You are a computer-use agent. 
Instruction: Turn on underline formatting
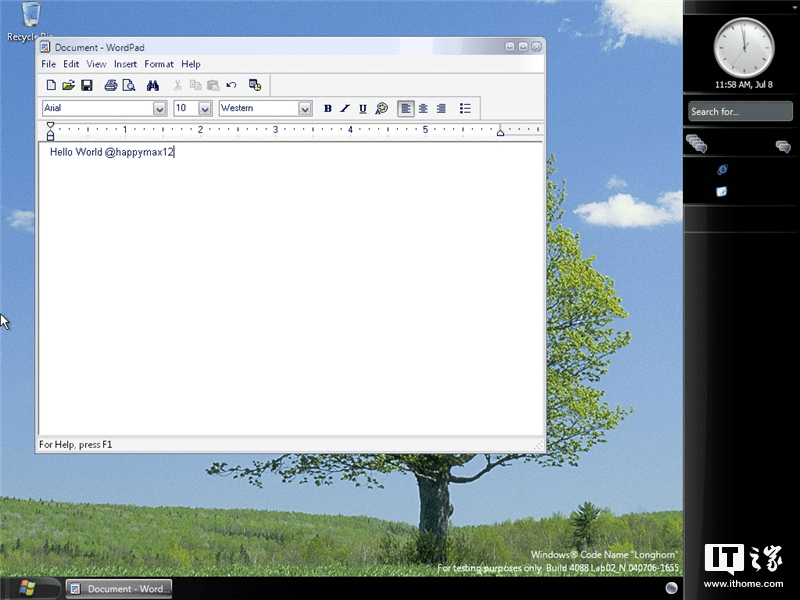(362, 108)
